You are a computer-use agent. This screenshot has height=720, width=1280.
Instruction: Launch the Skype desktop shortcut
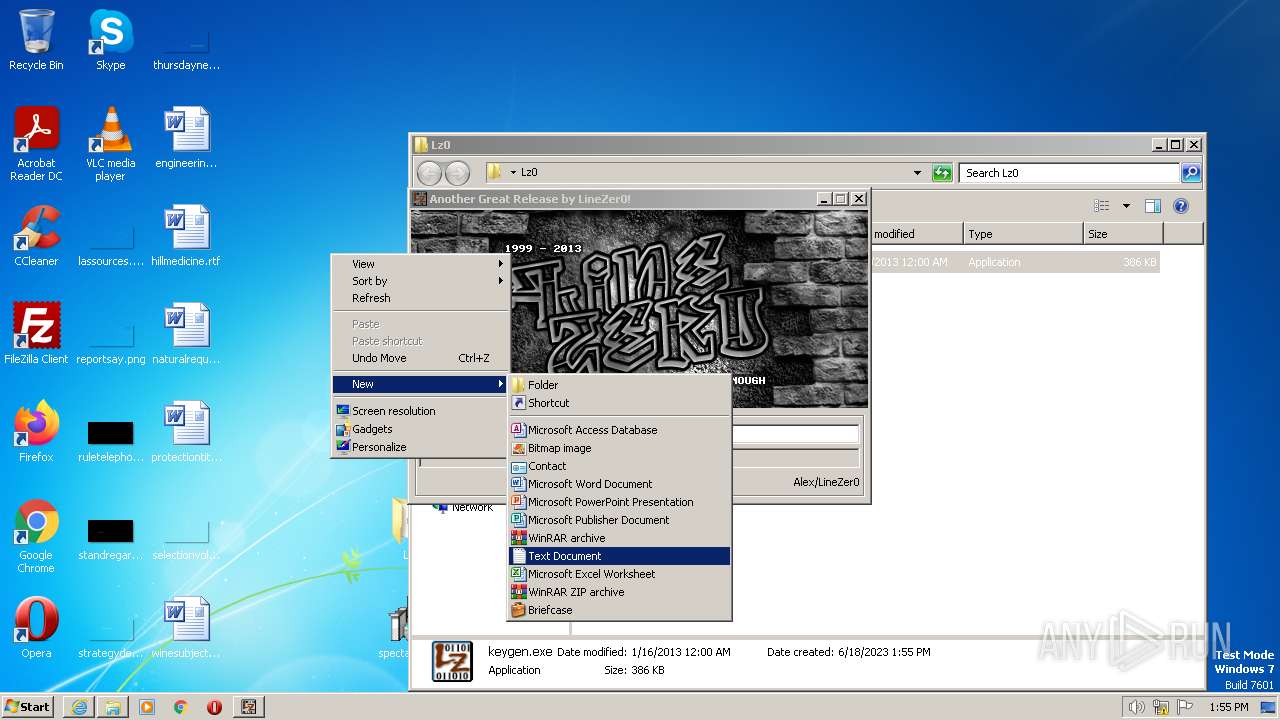110,40
